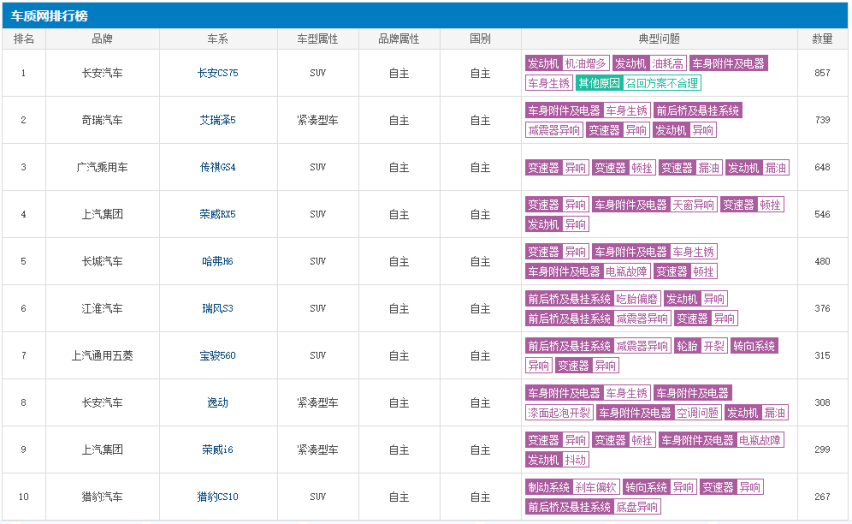Viewport: 852px width, 524px height.
Task: Click the 典型问题 column header
Action: click(x=659, y=39)
